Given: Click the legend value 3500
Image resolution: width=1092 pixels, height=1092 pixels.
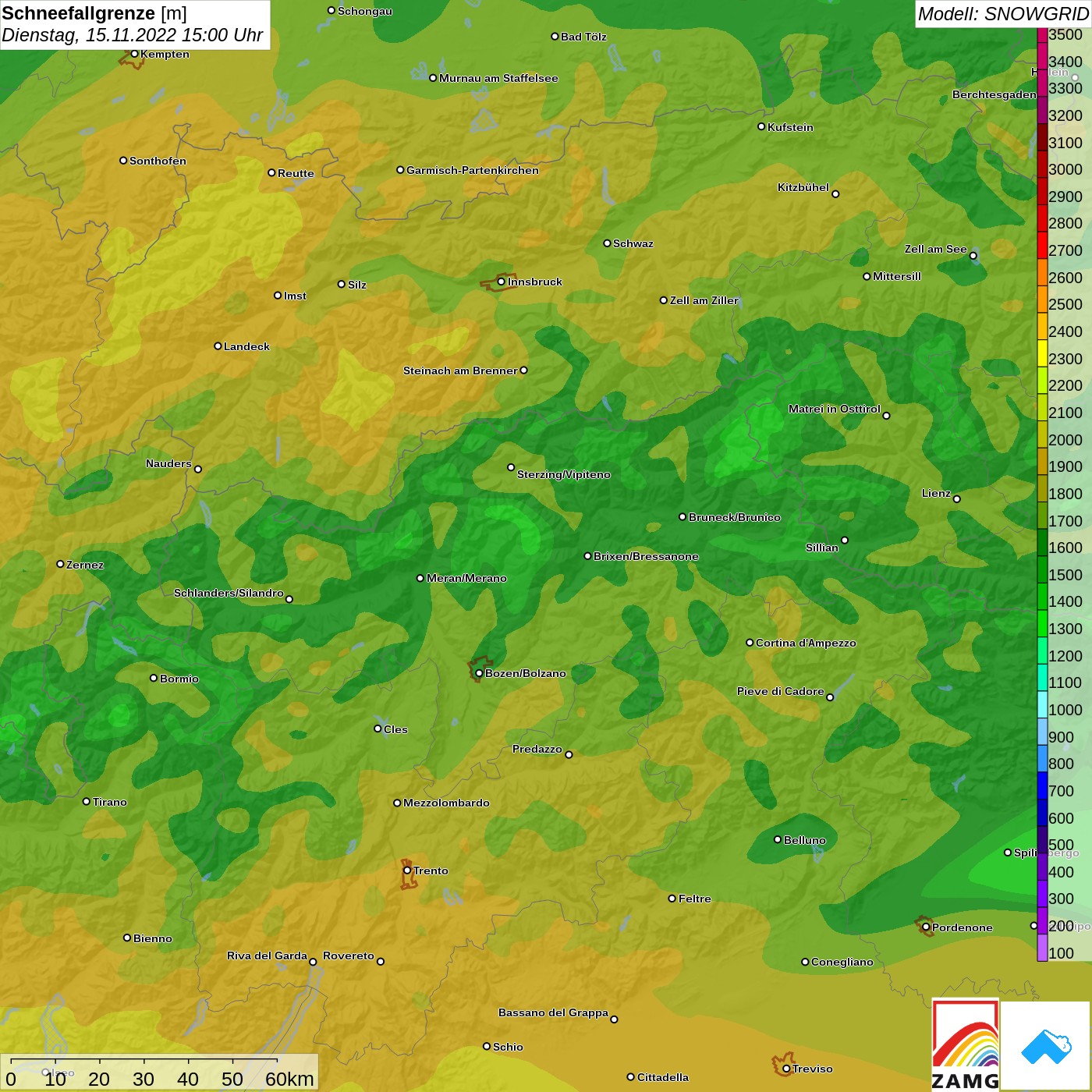Looking at the screenshot, I should pos(1065,34).
